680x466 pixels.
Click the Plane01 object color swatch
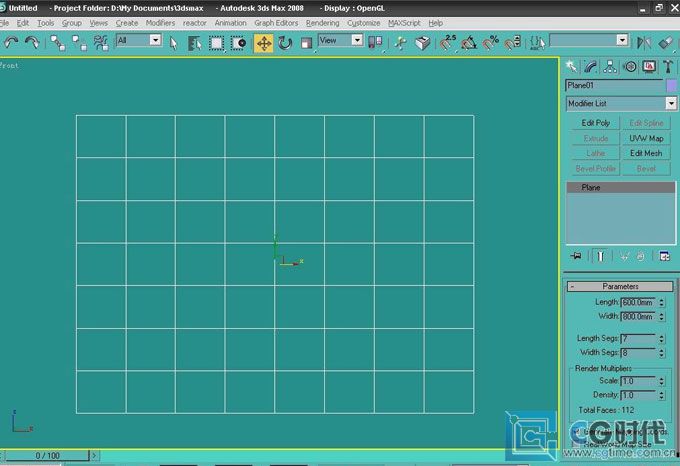click(x=671, y=85)
